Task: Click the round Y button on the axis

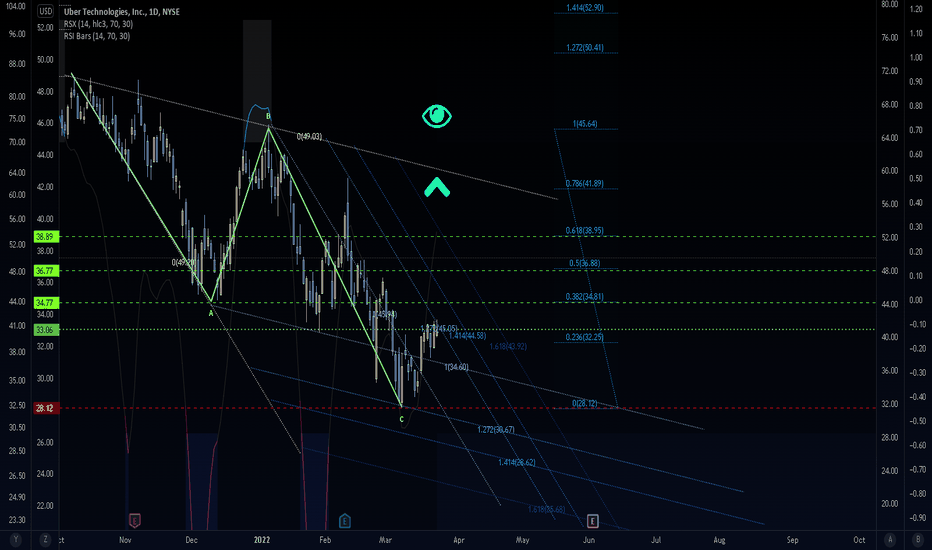Action: (x=15, y=540)
